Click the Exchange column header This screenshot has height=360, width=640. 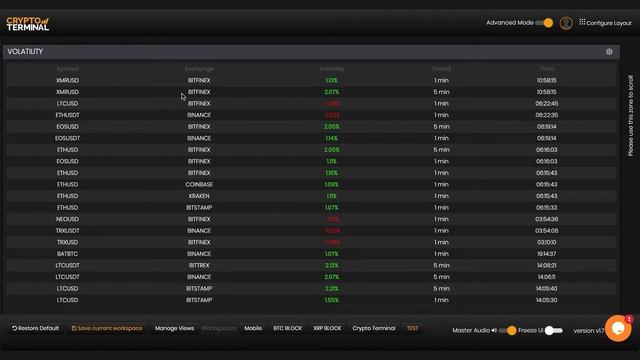pyautogui.click(x=199, y=69)
